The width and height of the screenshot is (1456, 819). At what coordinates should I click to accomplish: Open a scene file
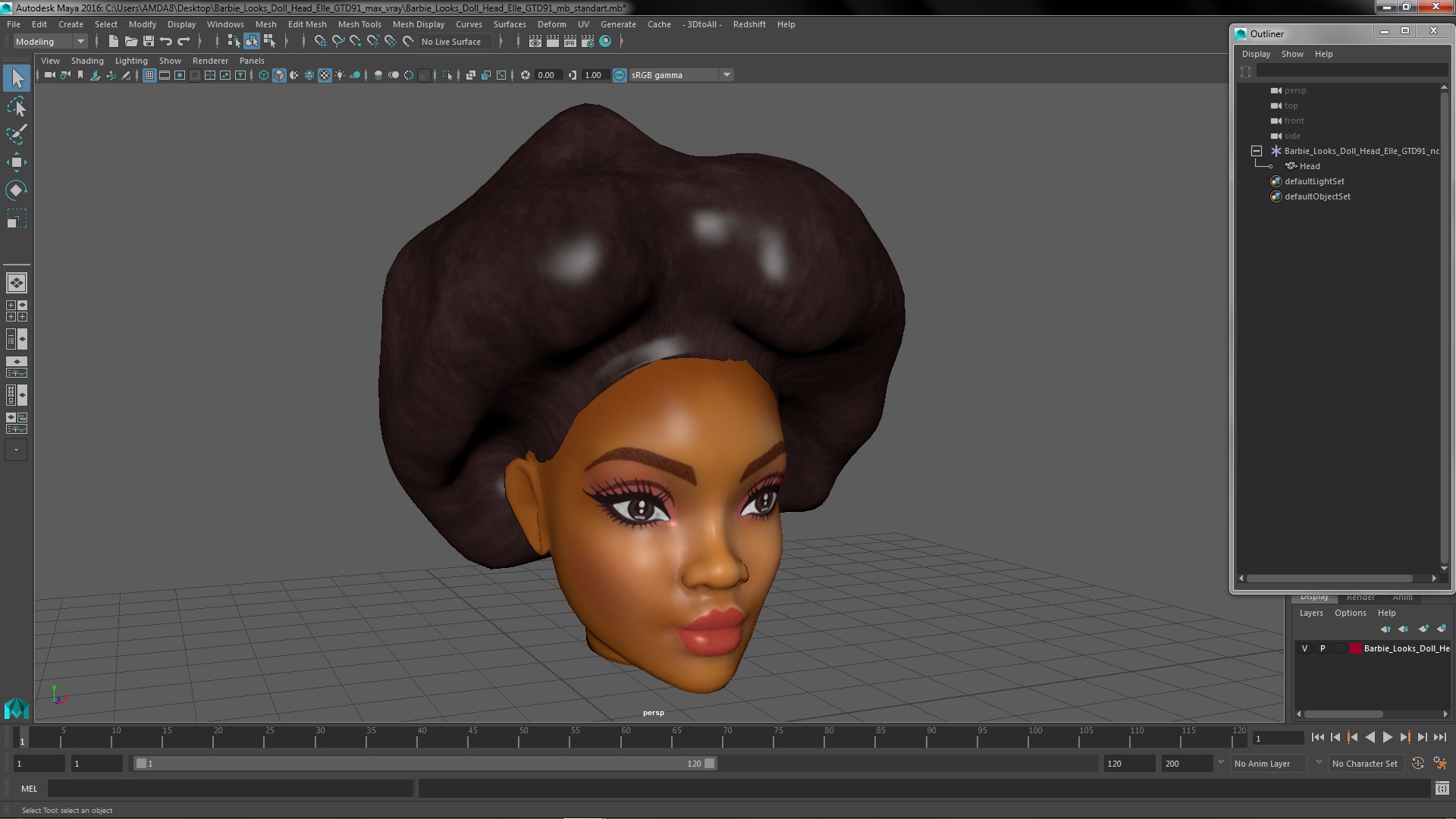(130, 42)
